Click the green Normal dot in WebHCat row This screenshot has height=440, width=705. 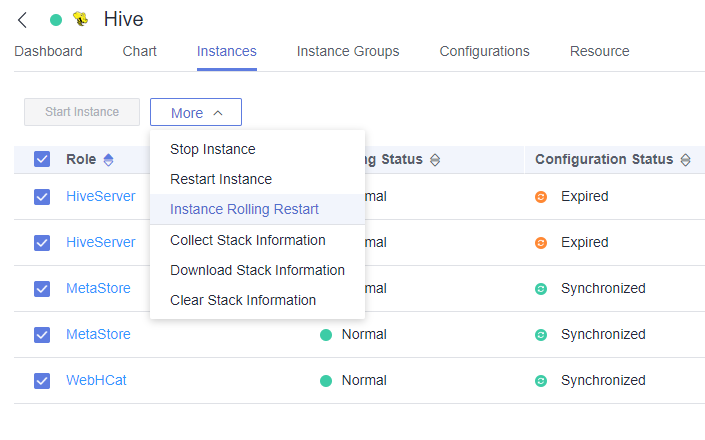[x=326, y=381]
